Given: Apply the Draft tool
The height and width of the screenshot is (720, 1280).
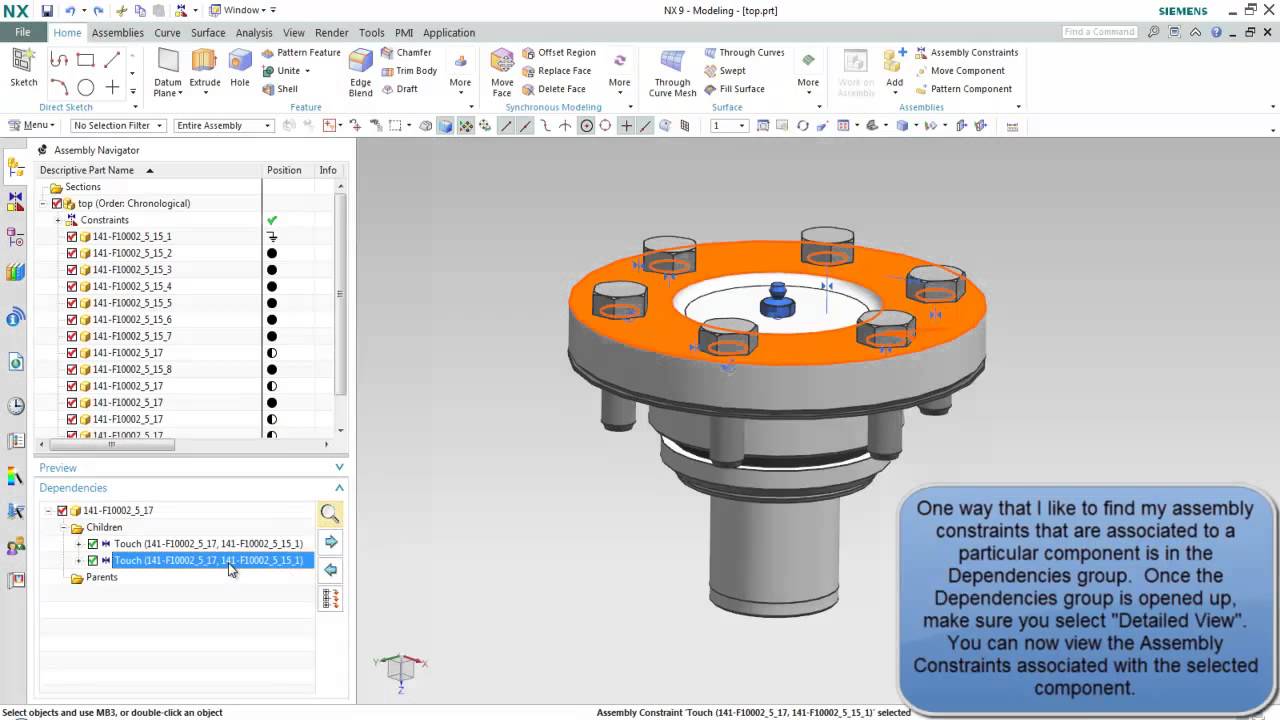Looking at the screenshot, I should click(x=399, y=89).
